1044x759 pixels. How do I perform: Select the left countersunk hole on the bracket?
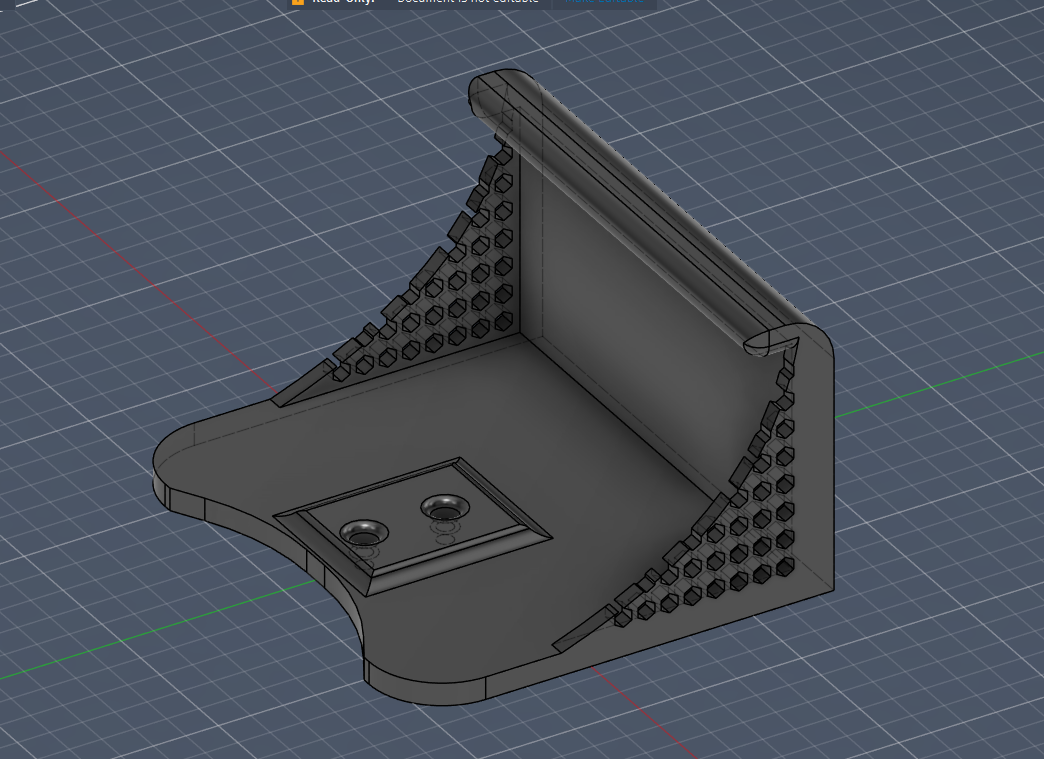pyautogui.click(x=364, y=533)
